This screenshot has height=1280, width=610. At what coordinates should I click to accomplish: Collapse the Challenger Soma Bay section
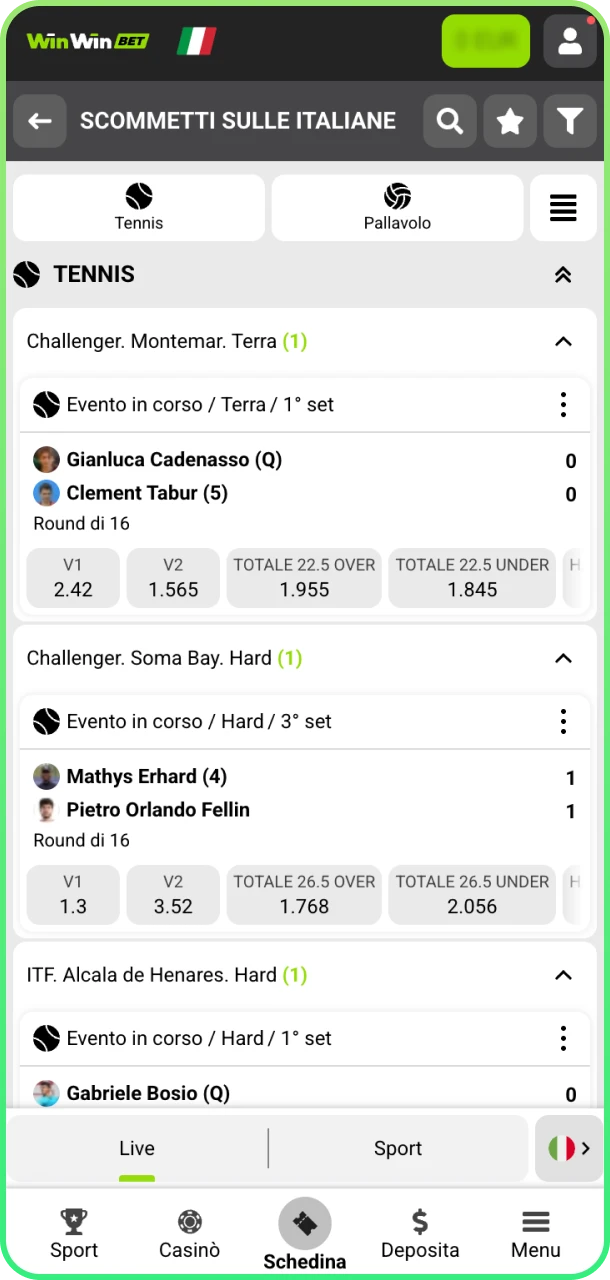563,658
